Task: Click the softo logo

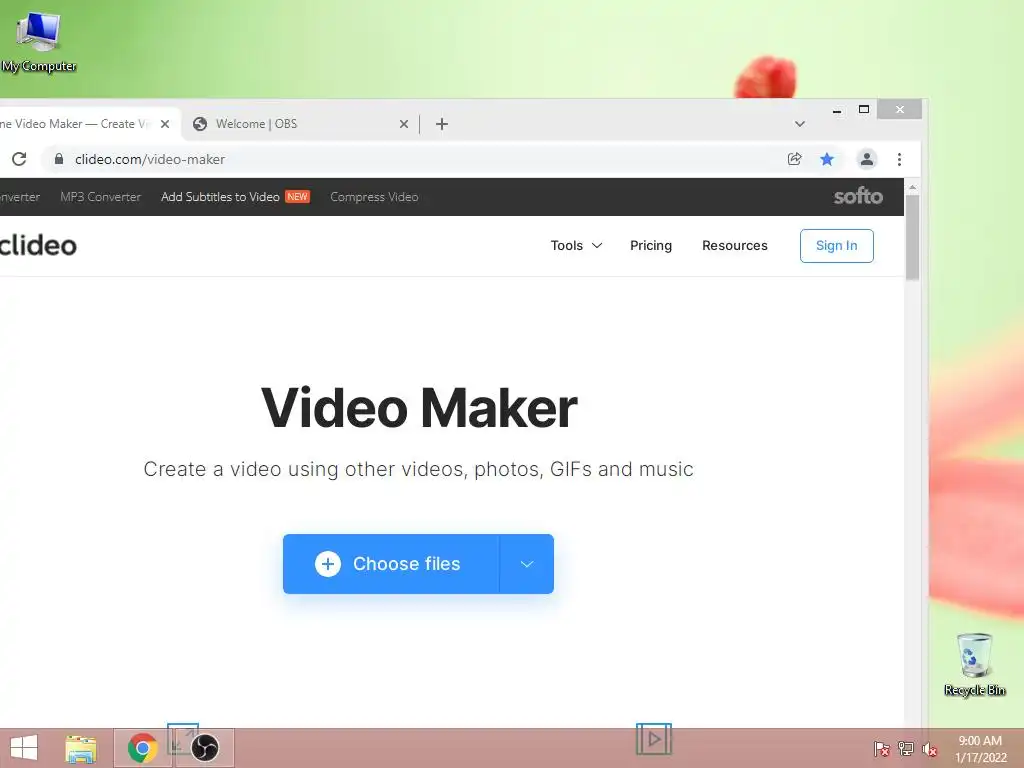Action: tap(858, 196)
